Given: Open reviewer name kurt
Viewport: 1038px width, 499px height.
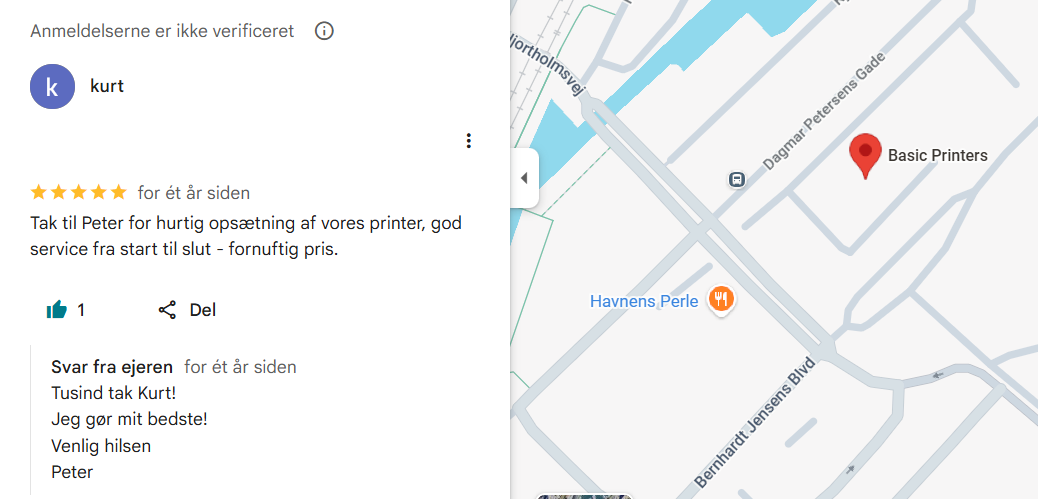Looking at the screenshot, I should (x=107, y=86).
